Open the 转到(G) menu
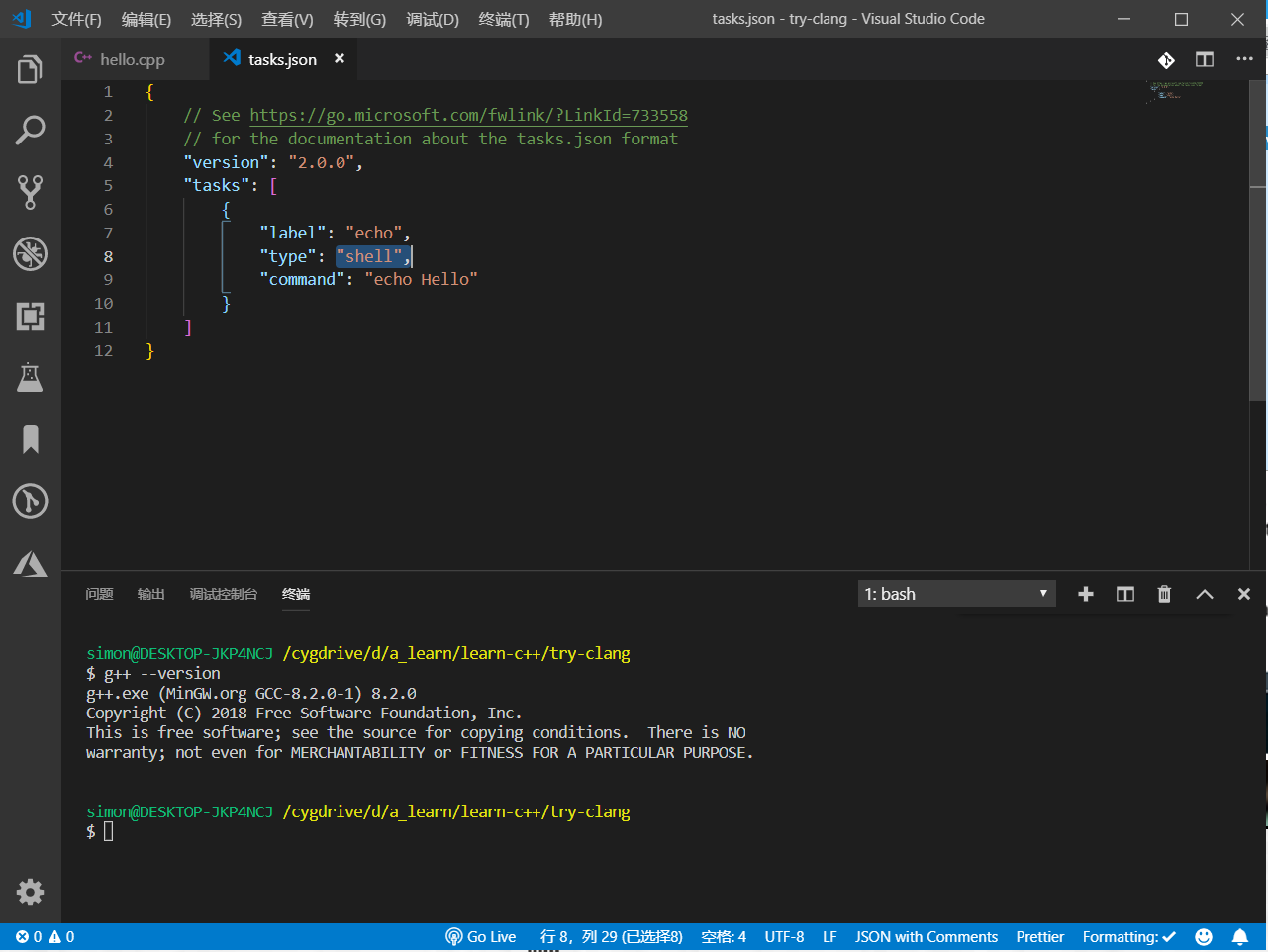 (x=359, y=19)
